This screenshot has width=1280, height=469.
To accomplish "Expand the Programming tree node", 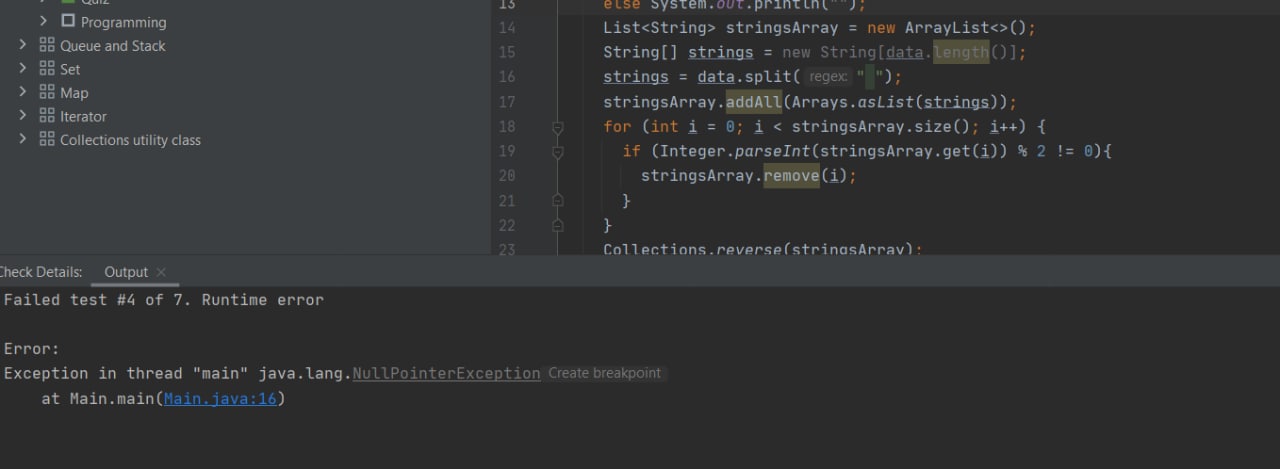I will (44, 21).
